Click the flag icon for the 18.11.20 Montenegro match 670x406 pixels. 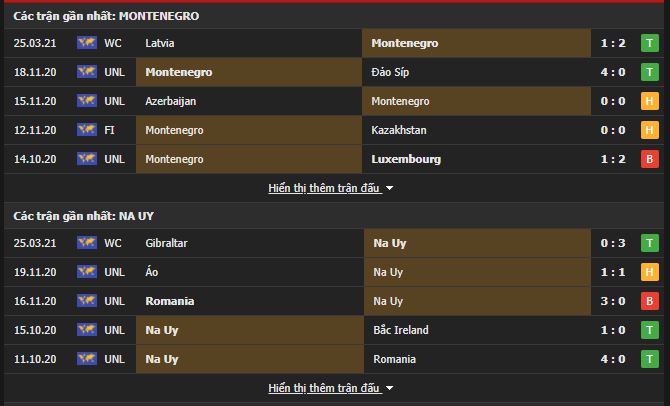[87, 72]
